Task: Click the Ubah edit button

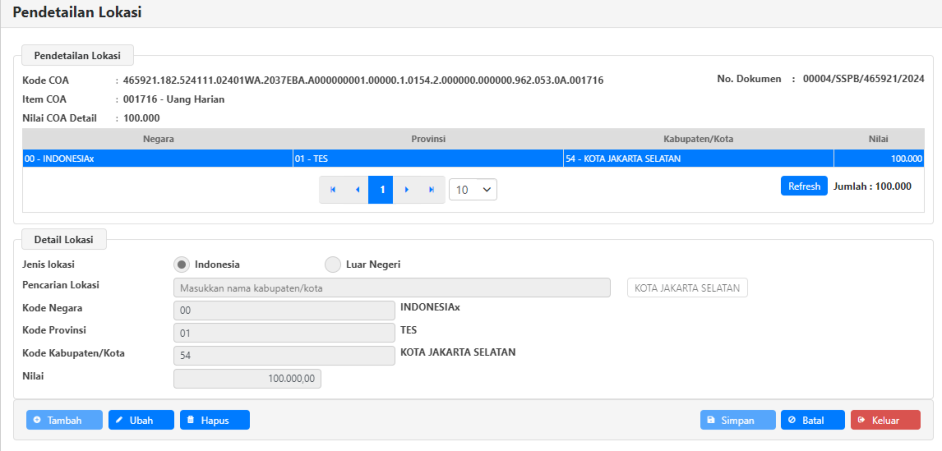Action: [141, 420]
